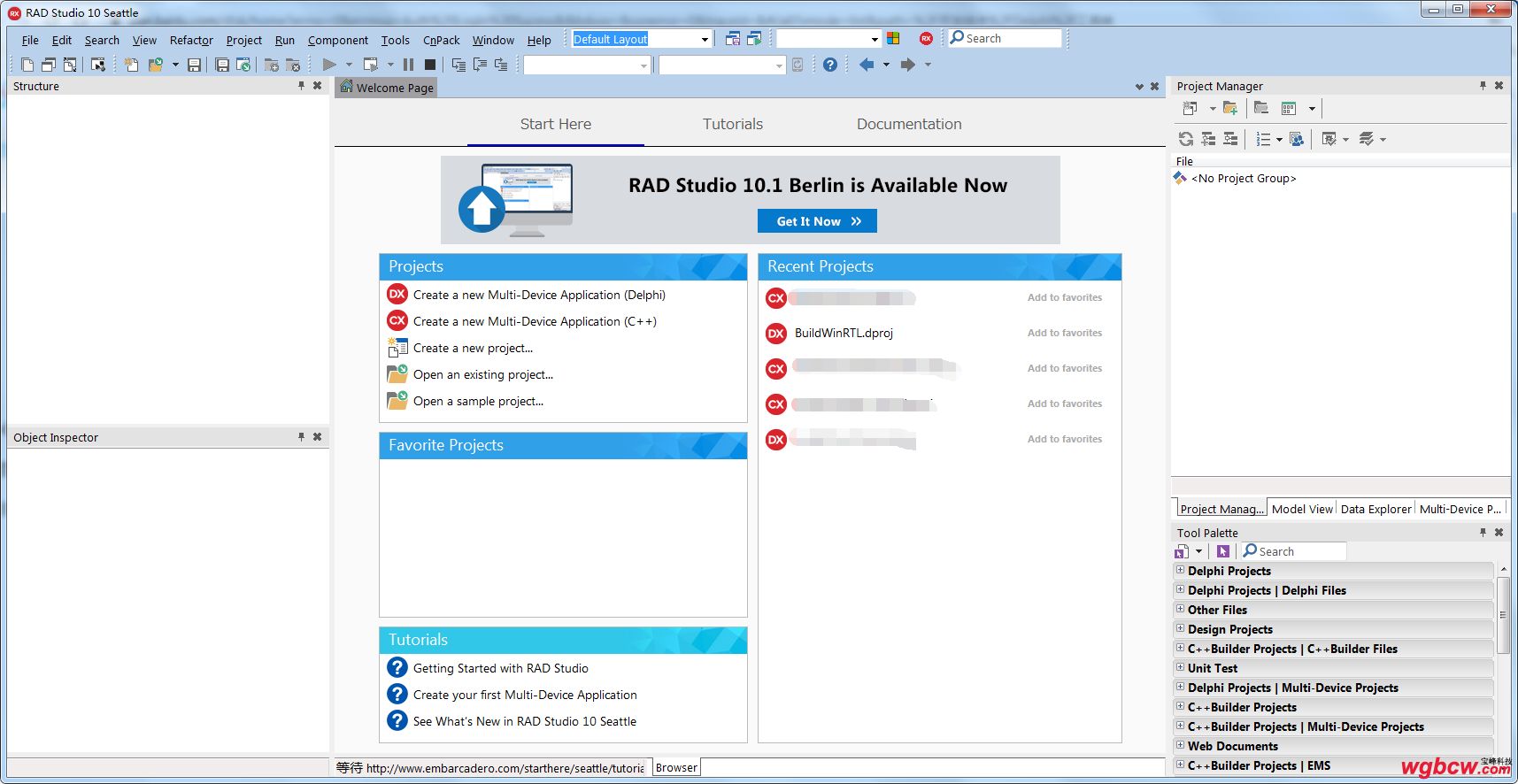The image size is (1518, 784).
Task: Expand Web Documents category in Tool Palette
Action: 1180,746
